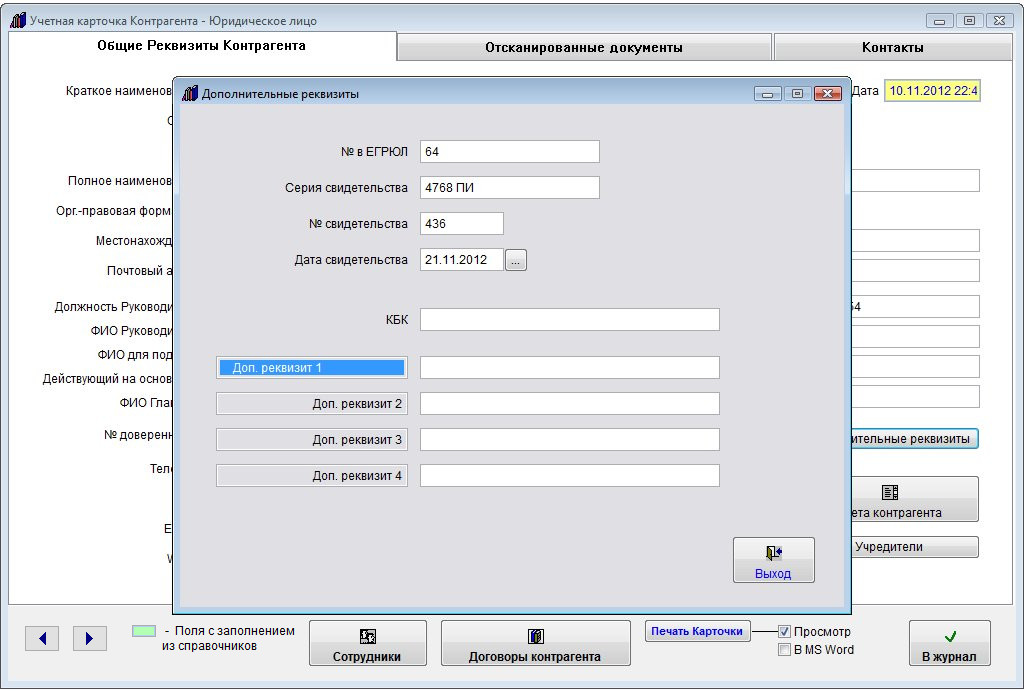Viewport: 1026px width, 691px height.
Task: Click the Доп. реквизит 3 value field
Action: pos(570,440)
